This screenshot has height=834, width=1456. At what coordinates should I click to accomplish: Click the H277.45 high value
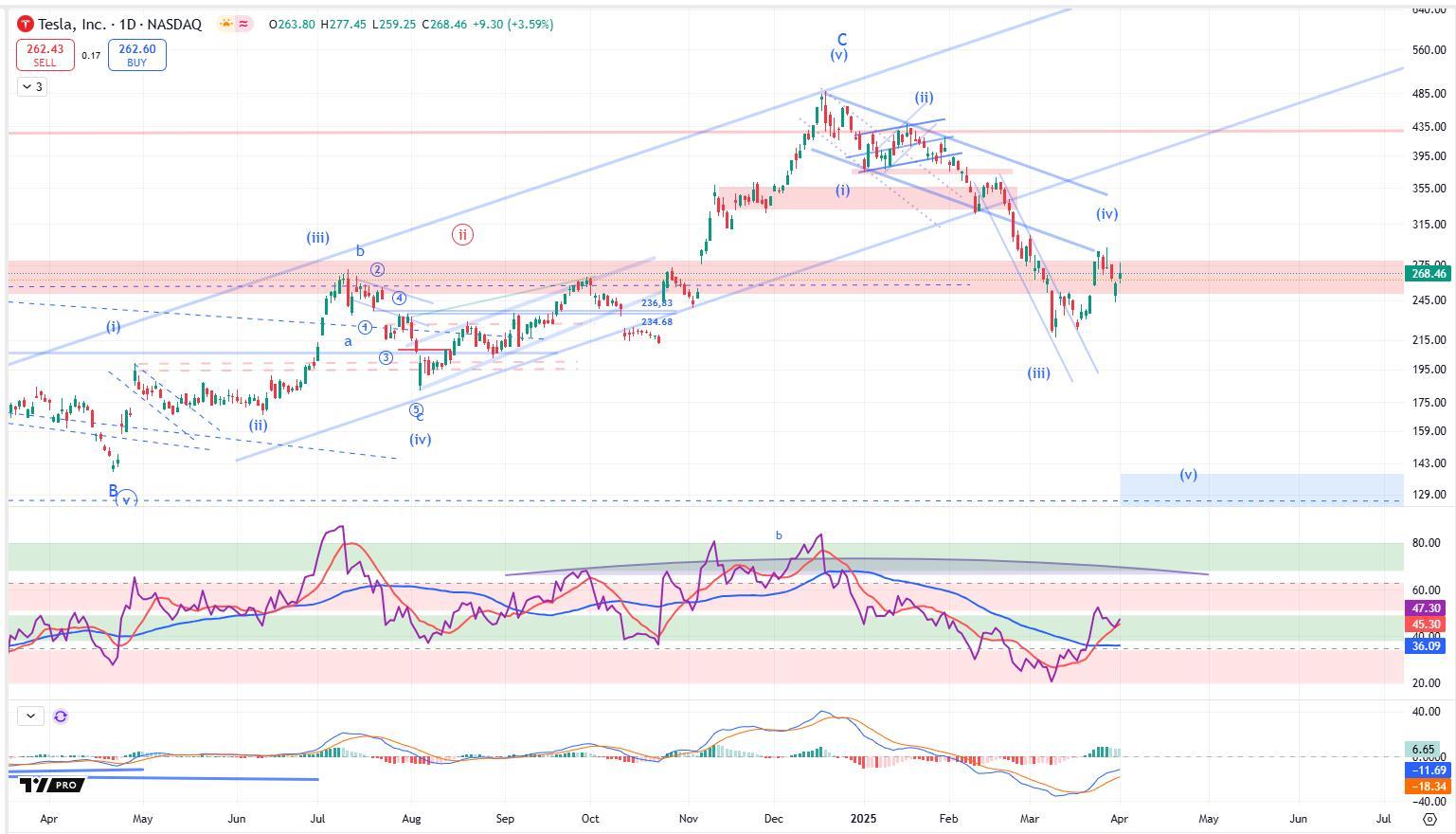pyautogui.click(x=343, y=25)
